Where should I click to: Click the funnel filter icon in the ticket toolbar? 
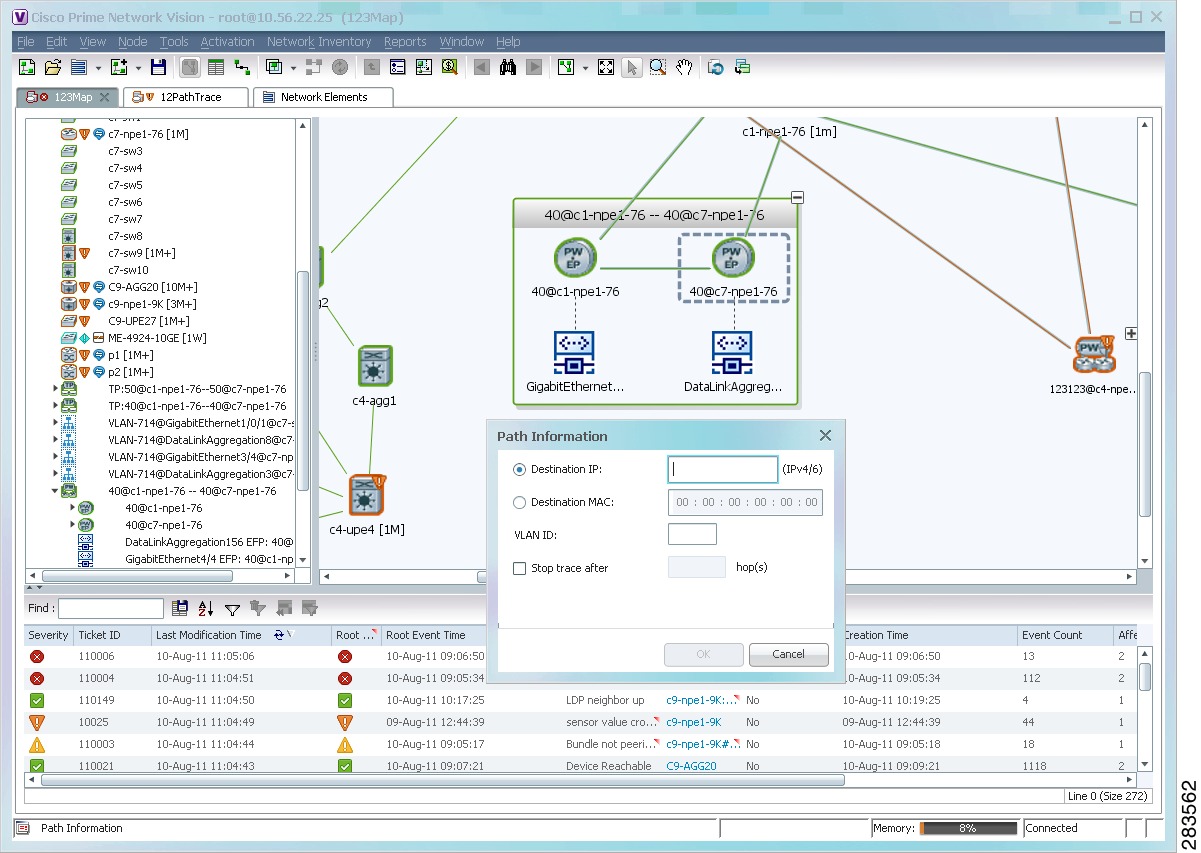point(232,608)
